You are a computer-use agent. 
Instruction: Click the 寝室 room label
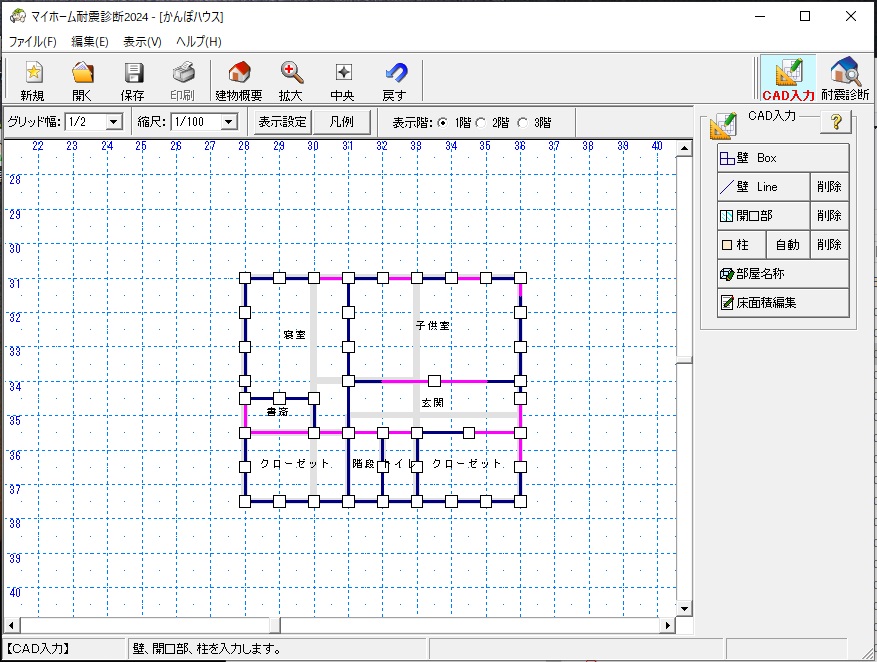(x=295, y=334)
